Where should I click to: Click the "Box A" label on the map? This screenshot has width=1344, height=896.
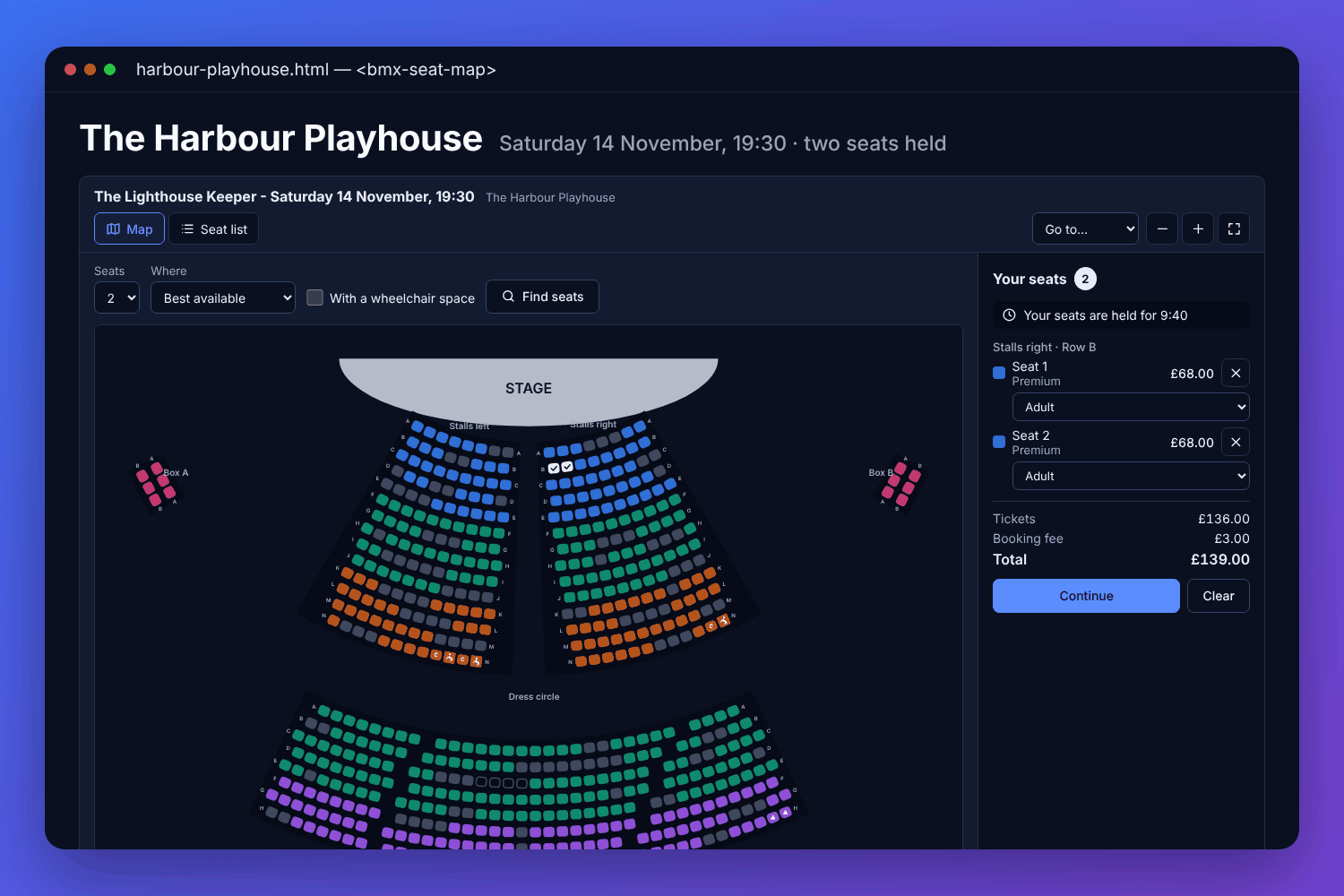177,473
